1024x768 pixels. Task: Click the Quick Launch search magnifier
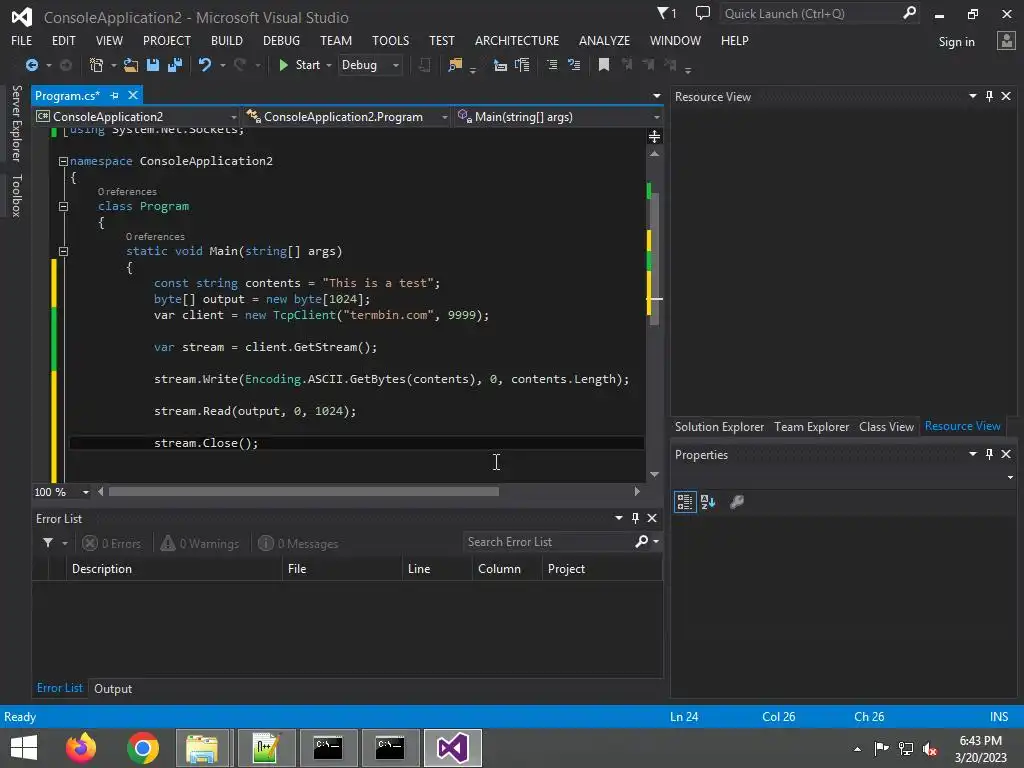pos(909,13)
